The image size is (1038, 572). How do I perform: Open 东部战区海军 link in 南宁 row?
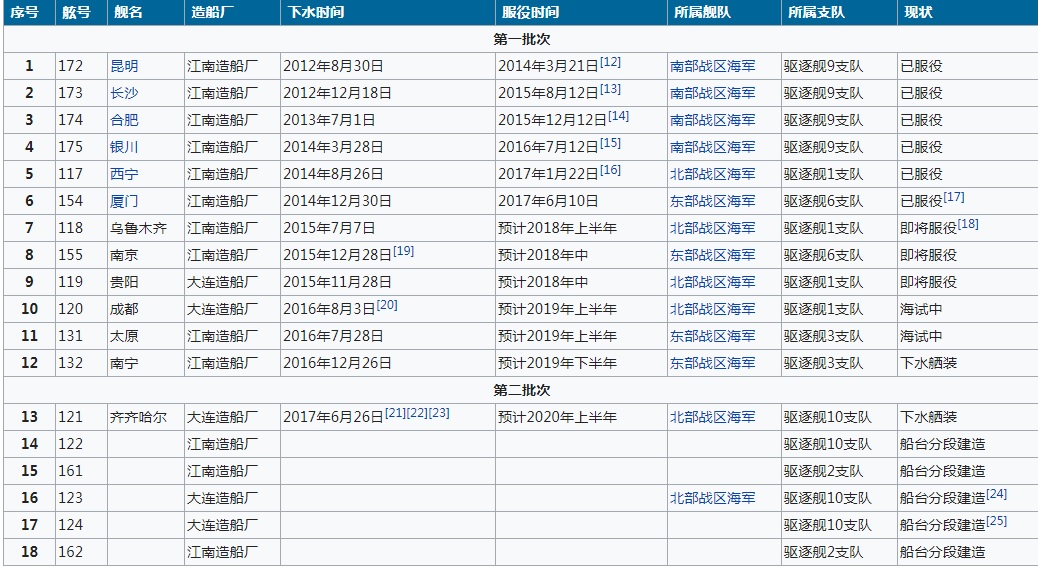pos(712,363)
